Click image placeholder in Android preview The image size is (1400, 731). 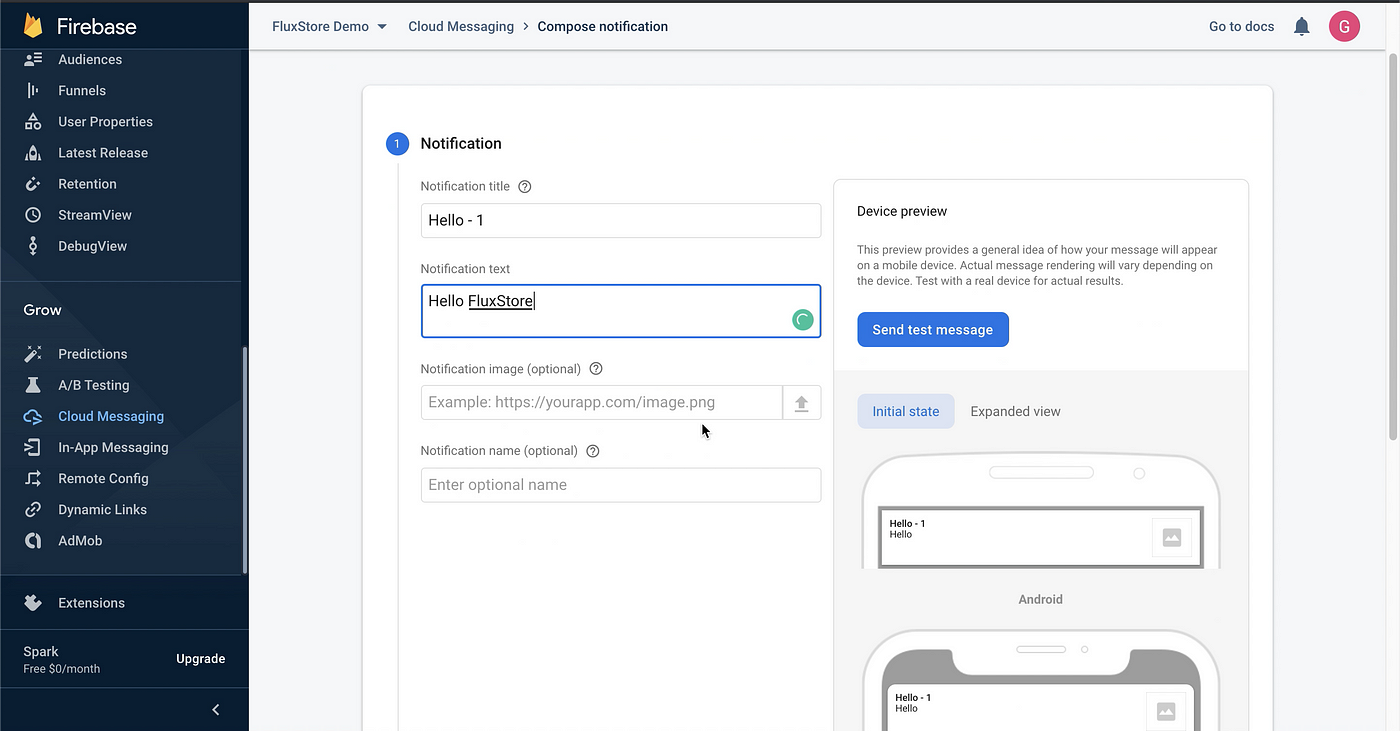coord(1172,538)
